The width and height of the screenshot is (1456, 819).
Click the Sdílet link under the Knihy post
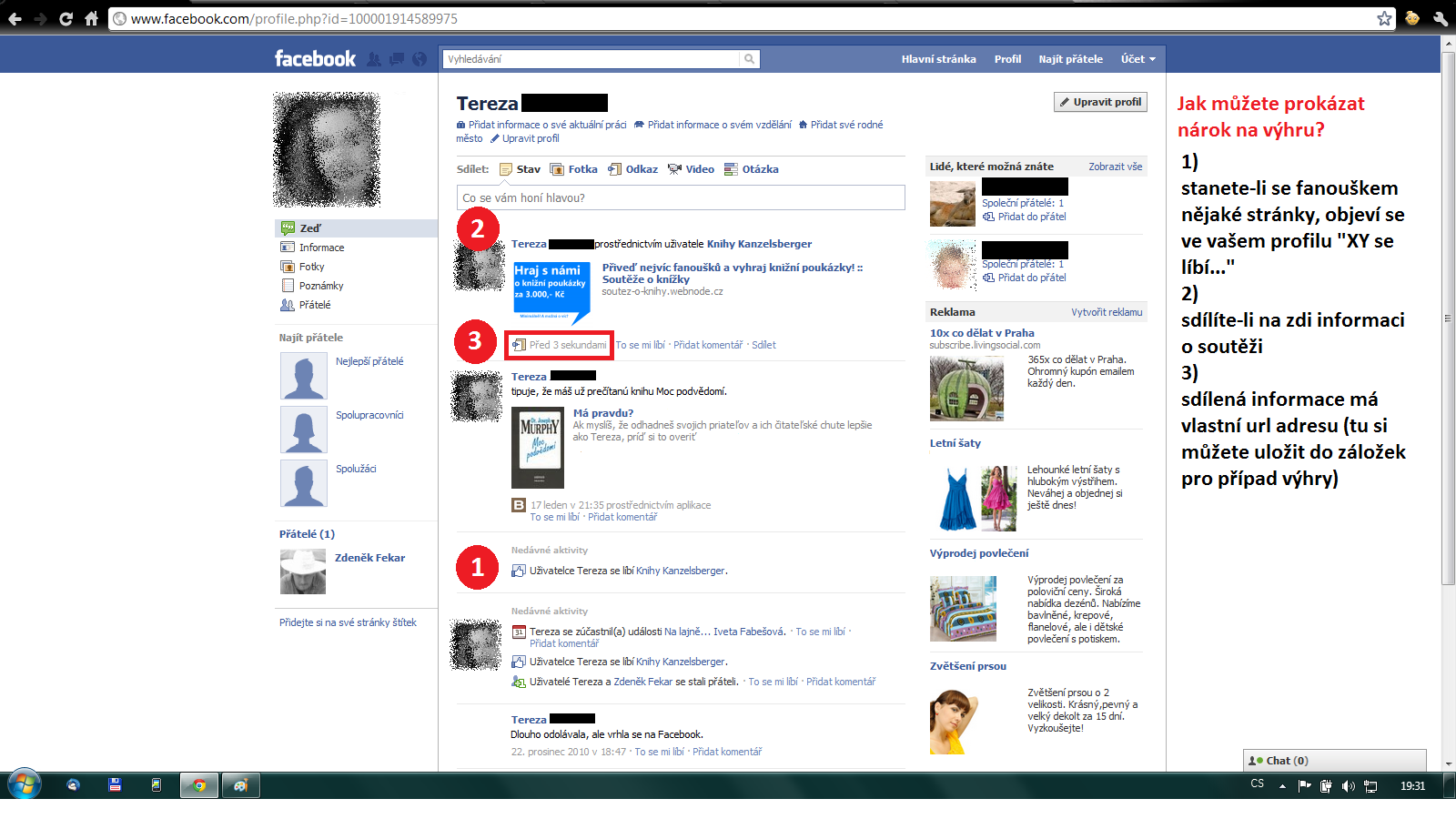coord(763,345)
